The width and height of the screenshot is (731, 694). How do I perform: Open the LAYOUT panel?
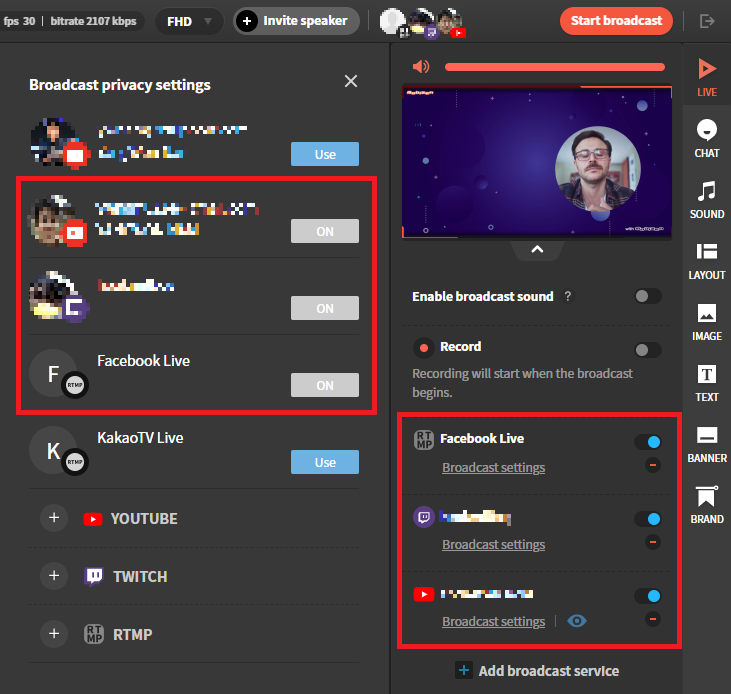click(x=707, y=261)
